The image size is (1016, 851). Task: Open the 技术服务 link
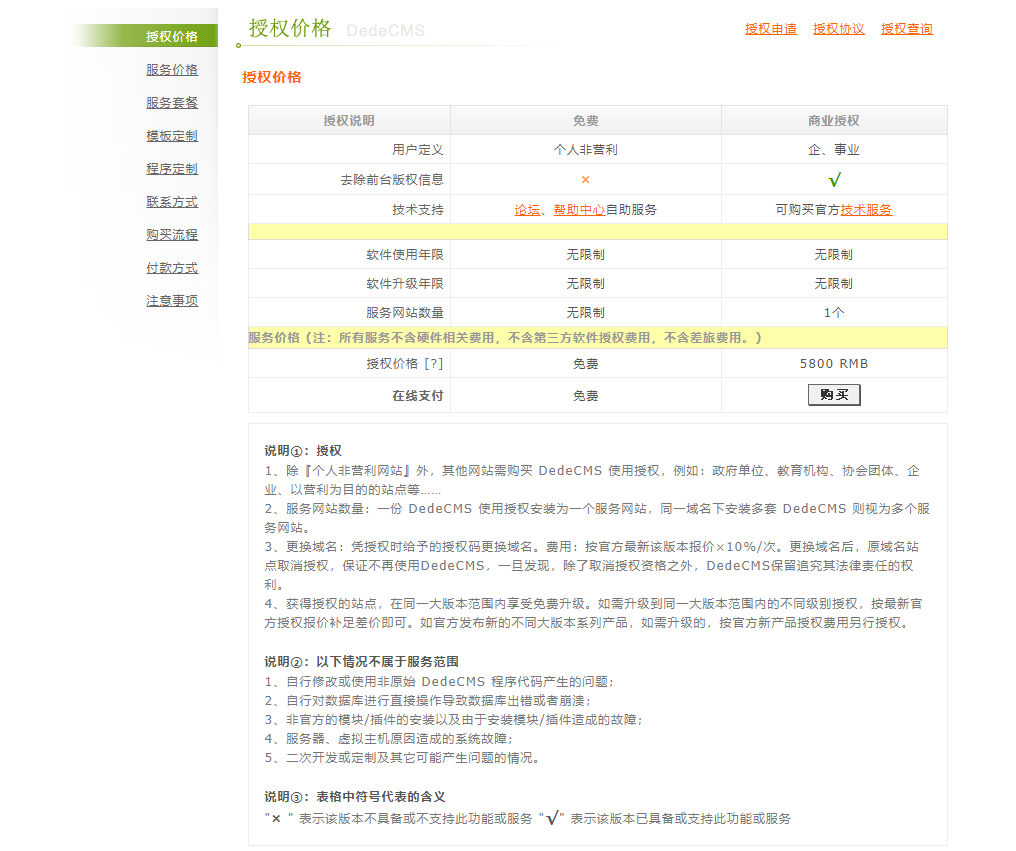pos(866,209)
